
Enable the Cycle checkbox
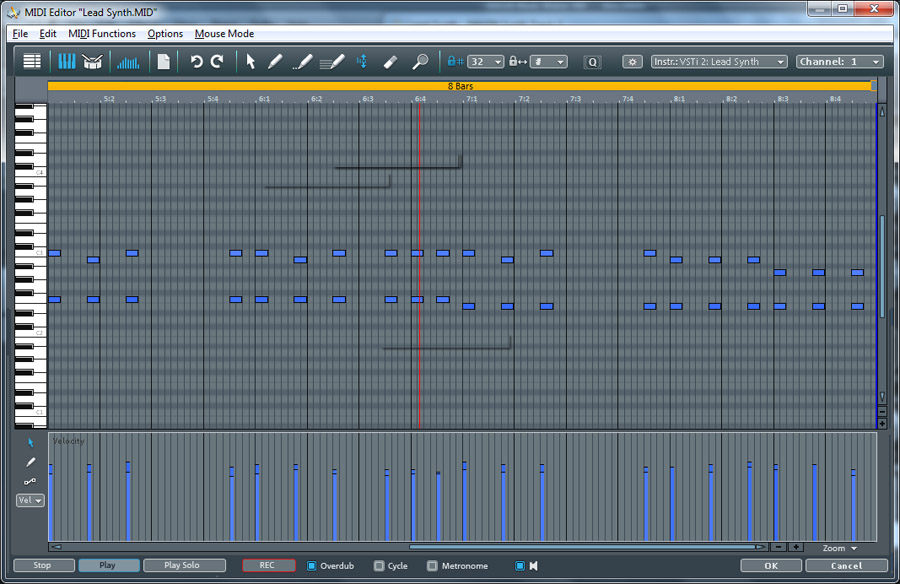(379, 566)
